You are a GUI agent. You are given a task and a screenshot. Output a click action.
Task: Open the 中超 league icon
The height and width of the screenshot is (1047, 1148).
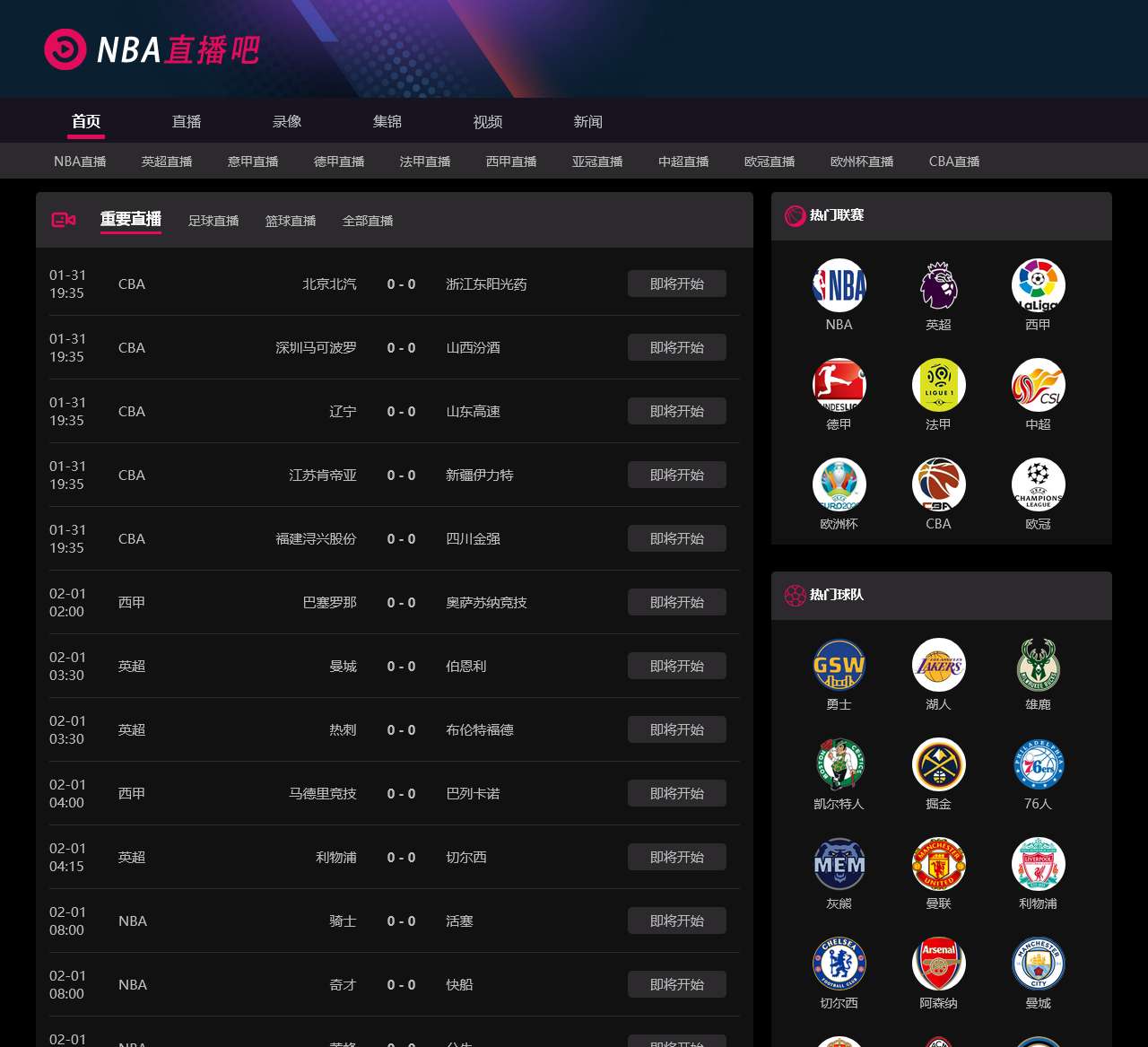click(x=1038, y=384)
